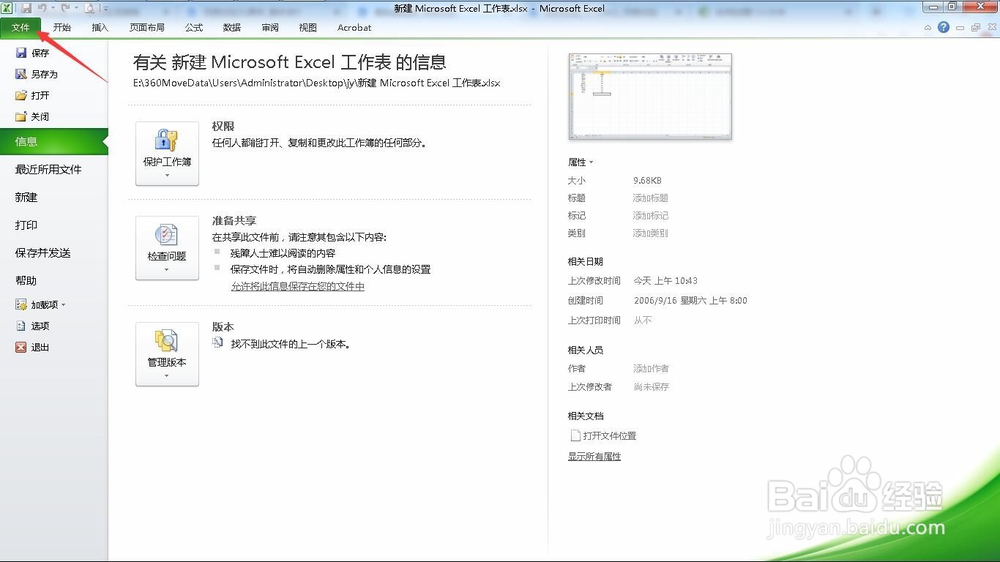Click 打开 (Open) in backstage menu
This screenshot has width=1000, height=562.
point(32,96)
